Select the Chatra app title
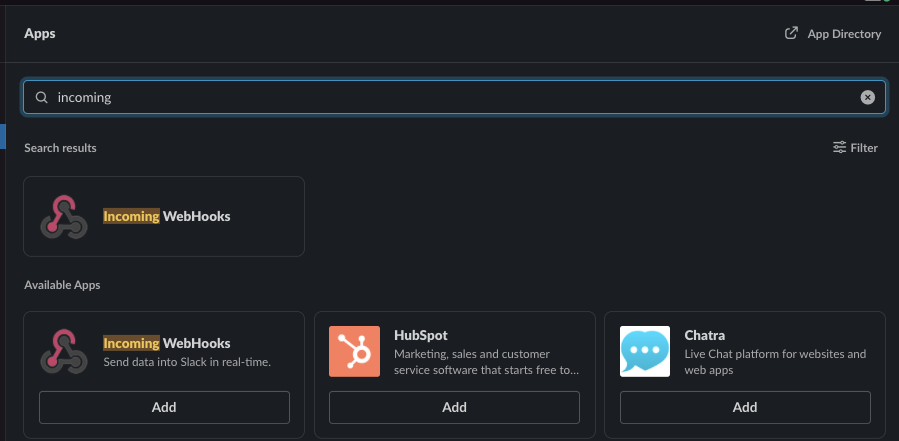Image resolution: width=899 pixels, height=441 pixels. (x=705, y=335)
